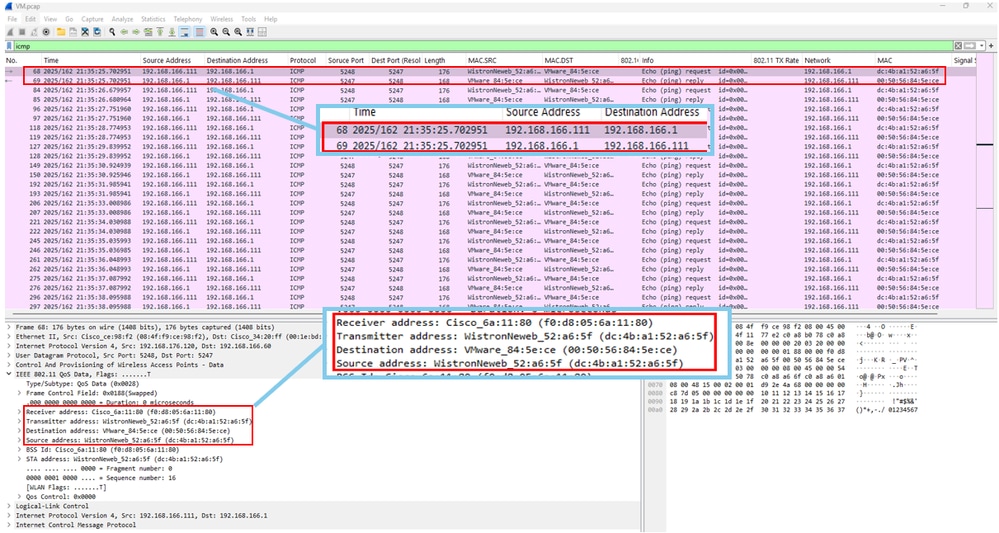999x533 pixels.
Task: Click the Restart capture icon
Action: point(34,32)
